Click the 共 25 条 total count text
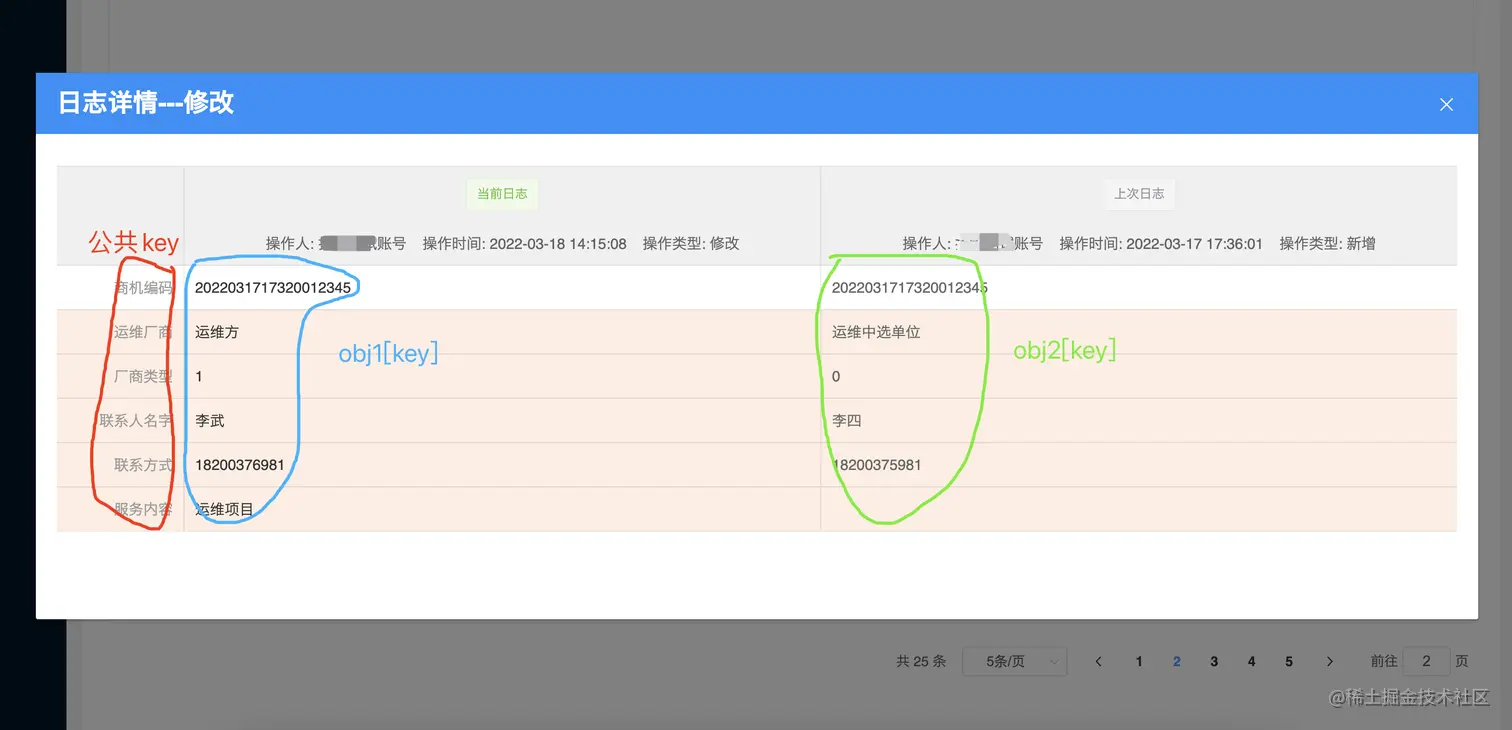Image resolution: width=1512 pixels, height=730 pixels. point(921,661)
